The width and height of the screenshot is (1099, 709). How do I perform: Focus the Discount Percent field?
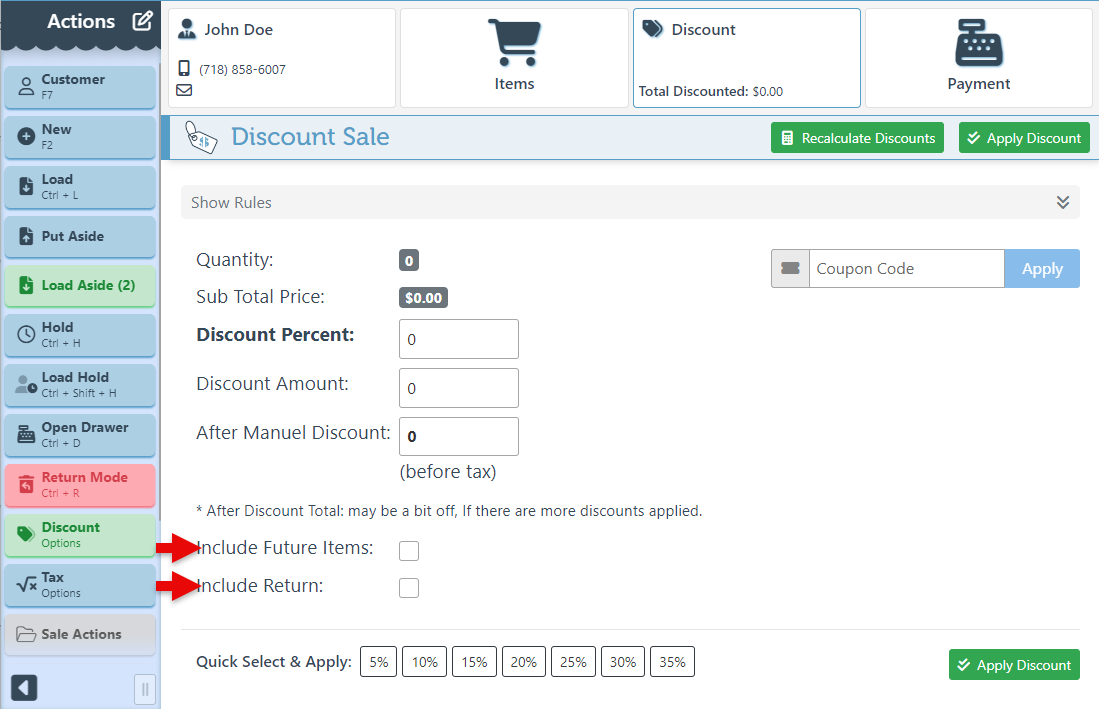click(x=459, y=339)
